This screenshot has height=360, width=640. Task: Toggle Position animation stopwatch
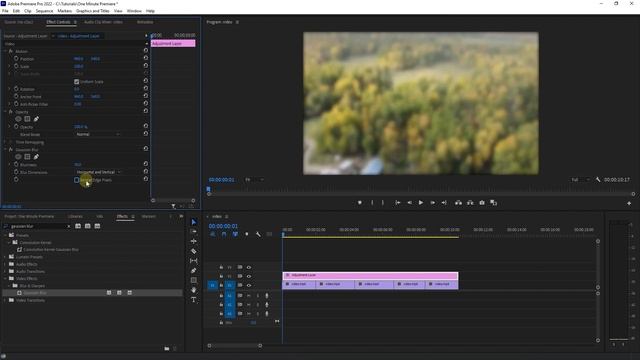click(x=16, y=59)
